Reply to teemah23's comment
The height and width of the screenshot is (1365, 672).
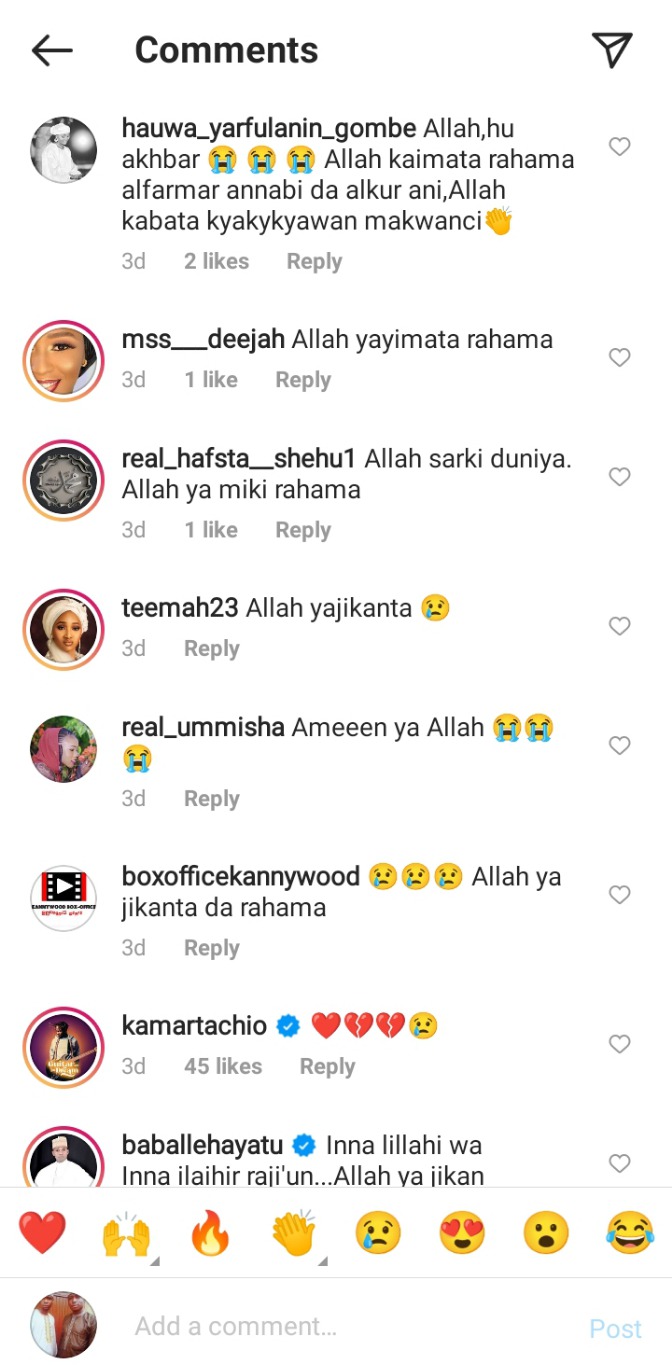212,648
